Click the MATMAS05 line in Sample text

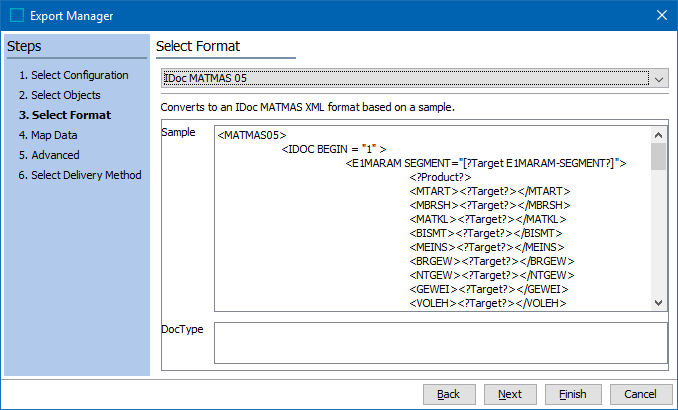(252, 135)
